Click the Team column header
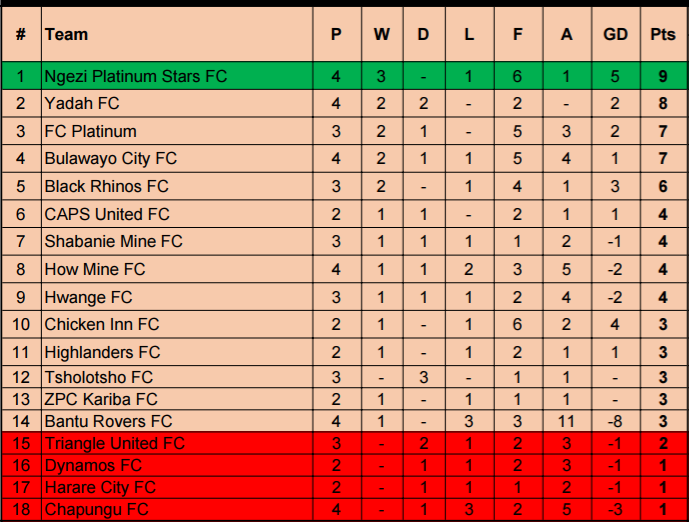 pos(66,34)
